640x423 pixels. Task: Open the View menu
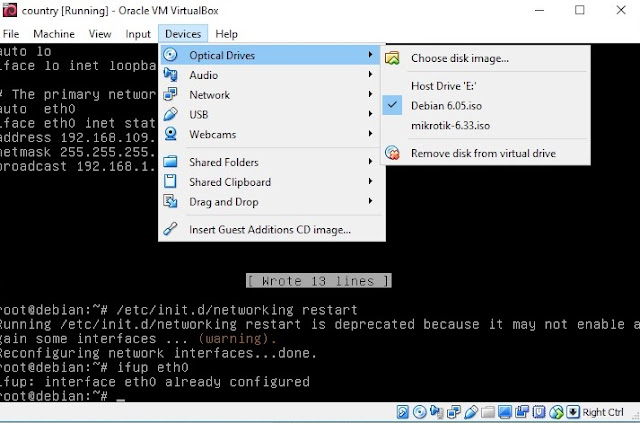click(x=100, y=34)
